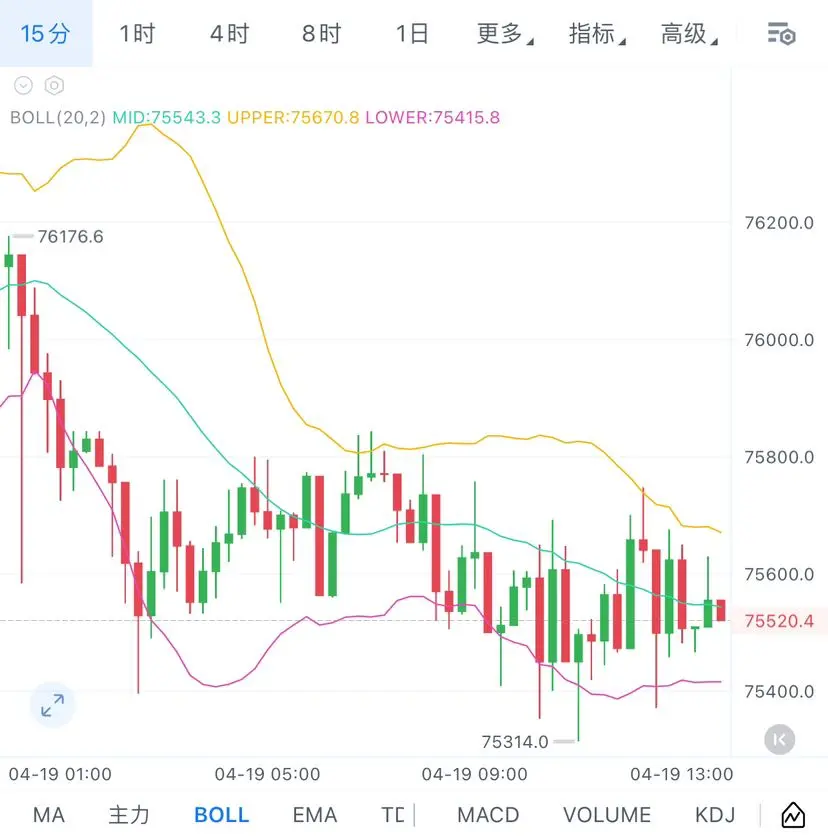The height and width of the screenshot is (840, 828).
Task: Enable the MA indicator
Action: pyautogui.click(x=49, y=815)
